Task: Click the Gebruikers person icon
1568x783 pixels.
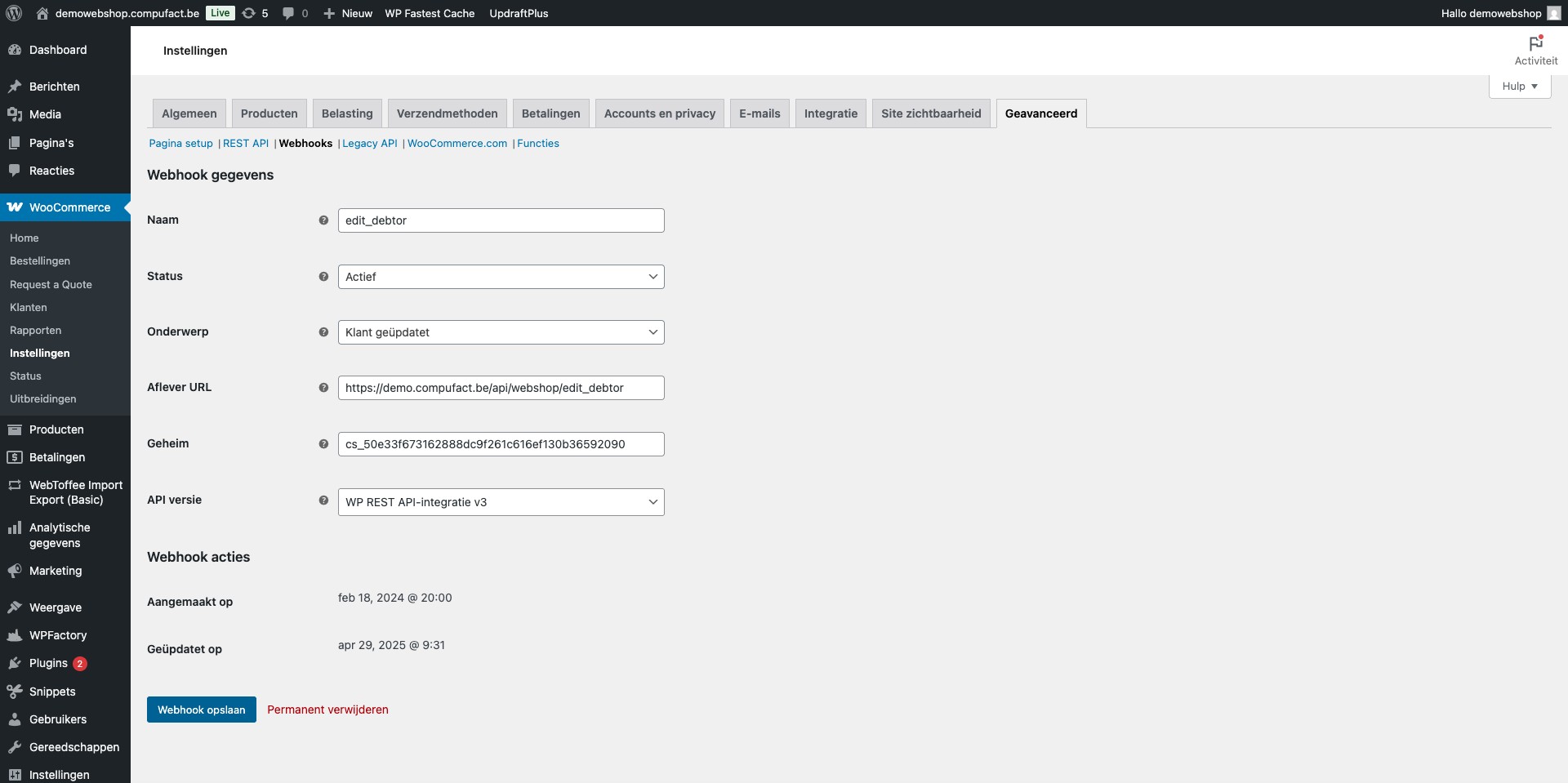Action: click(x=15, y=719)
